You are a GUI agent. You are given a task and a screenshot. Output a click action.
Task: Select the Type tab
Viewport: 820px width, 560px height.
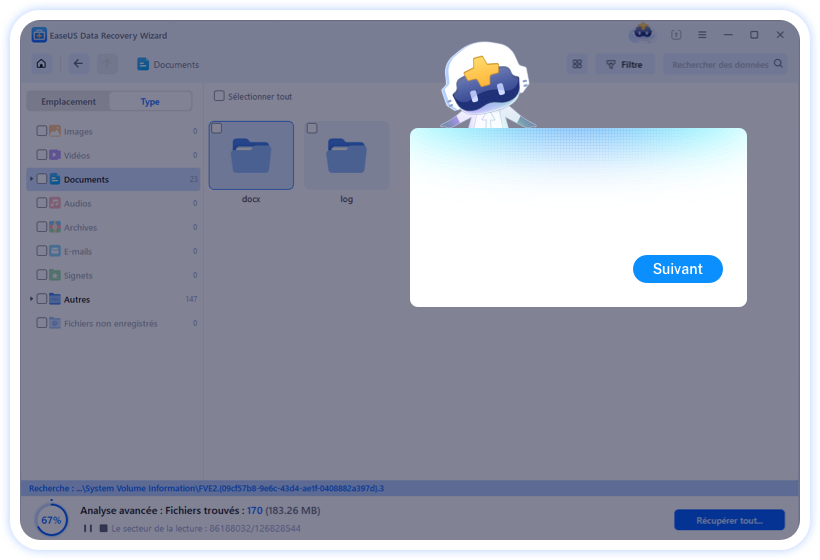click(x=150, y=102)
